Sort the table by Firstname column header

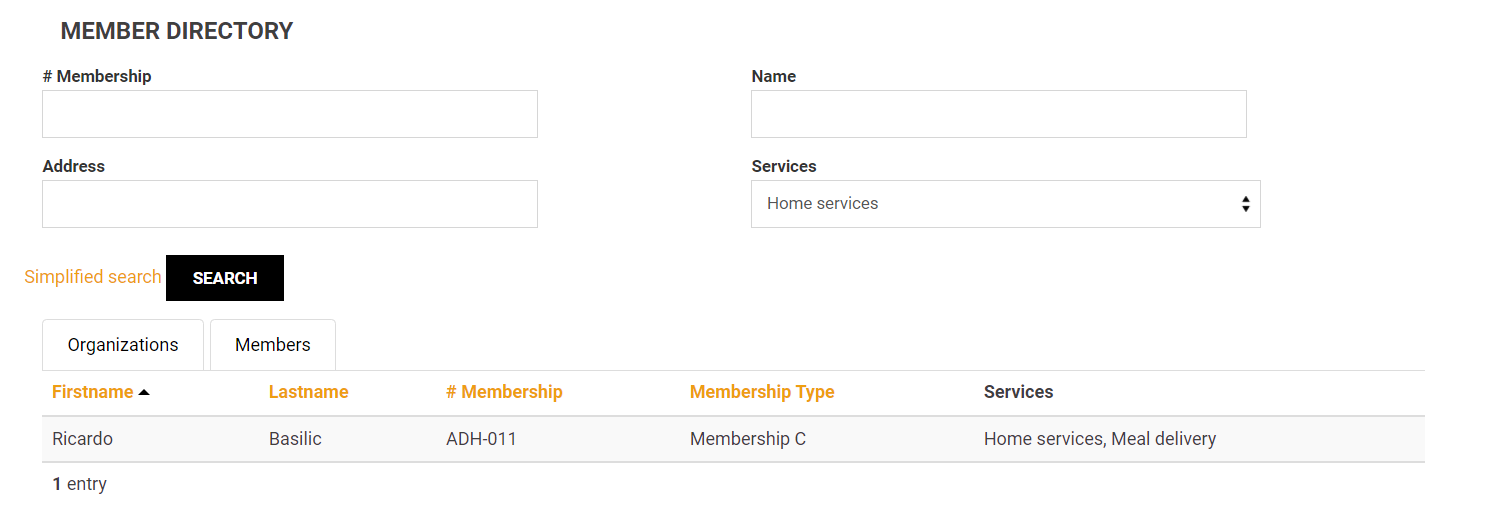tap(92, 392)
